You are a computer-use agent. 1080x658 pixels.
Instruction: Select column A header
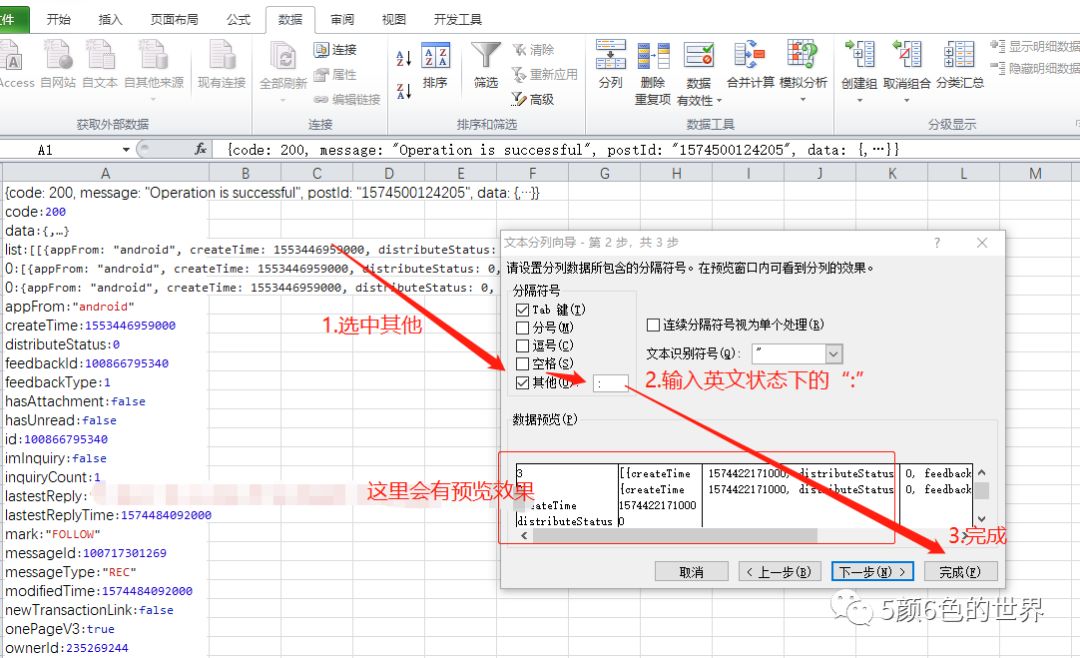pyautogui.click(x=105, y=174)
